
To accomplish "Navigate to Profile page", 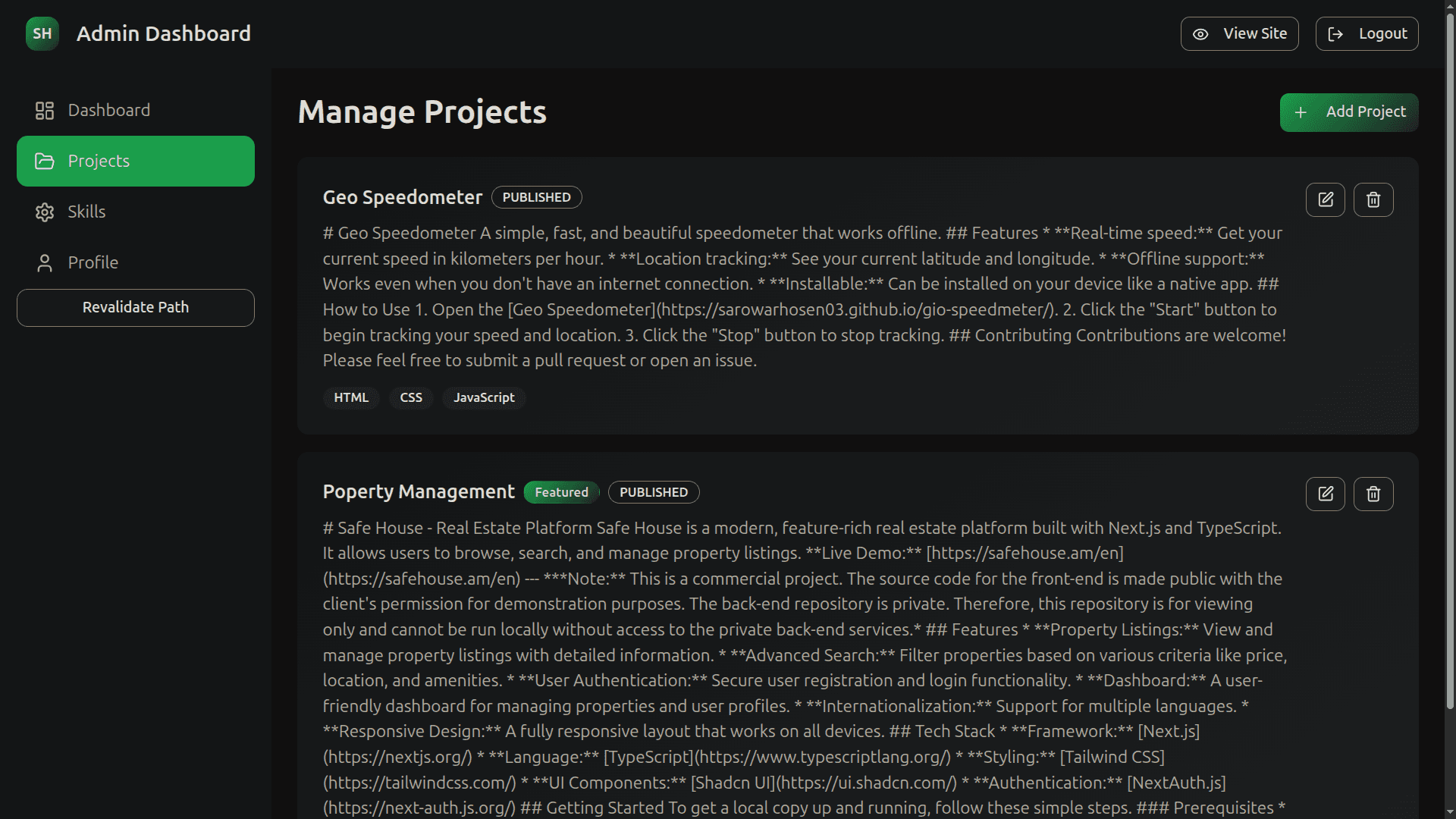I will 136,262.
